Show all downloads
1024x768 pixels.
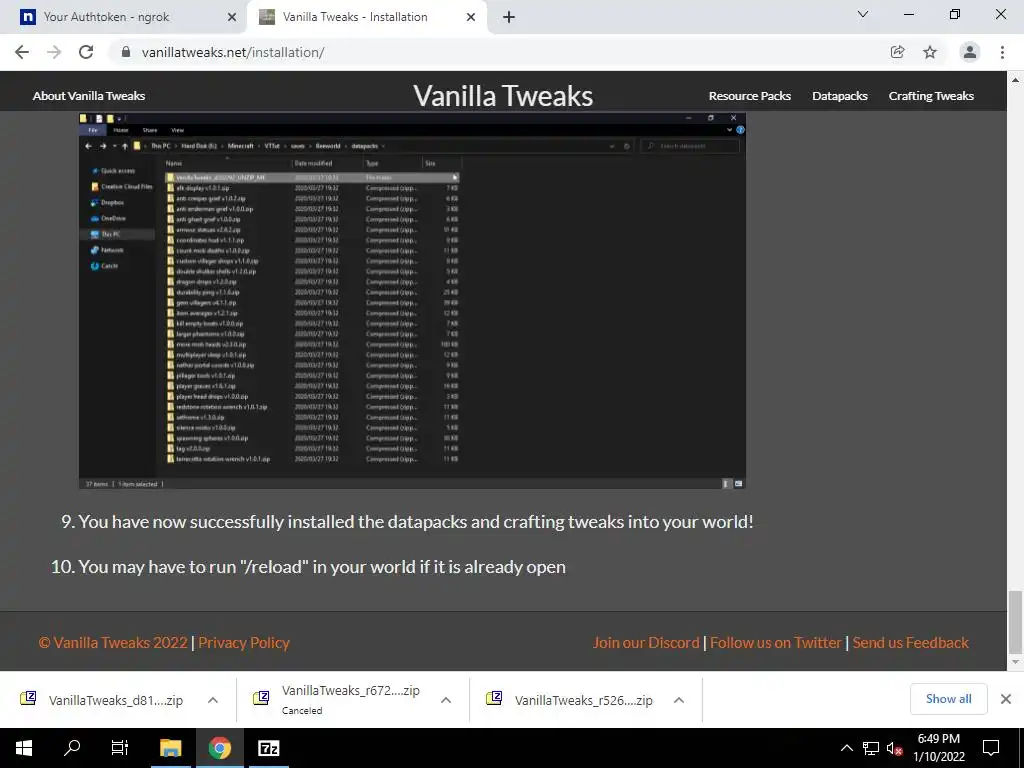click(948, 699)
